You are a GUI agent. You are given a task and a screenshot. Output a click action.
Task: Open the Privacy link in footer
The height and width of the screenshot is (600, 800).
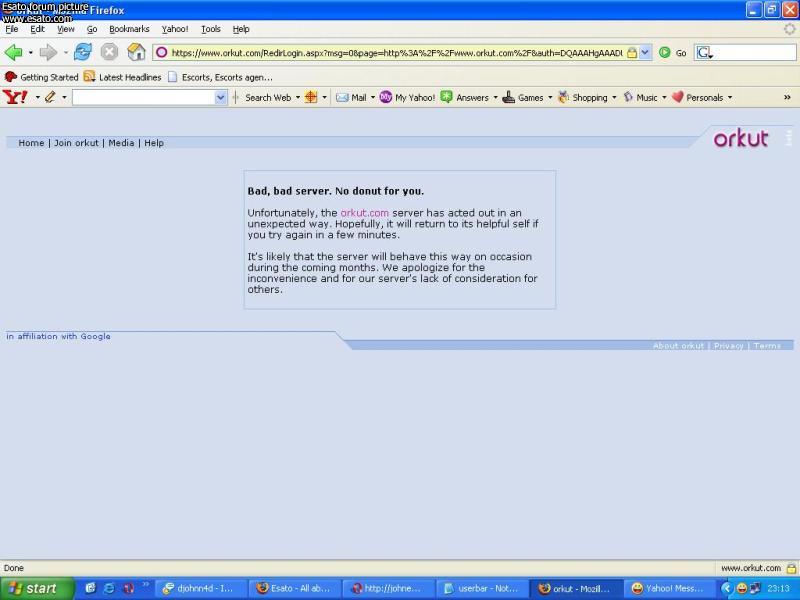pos(728,346)
